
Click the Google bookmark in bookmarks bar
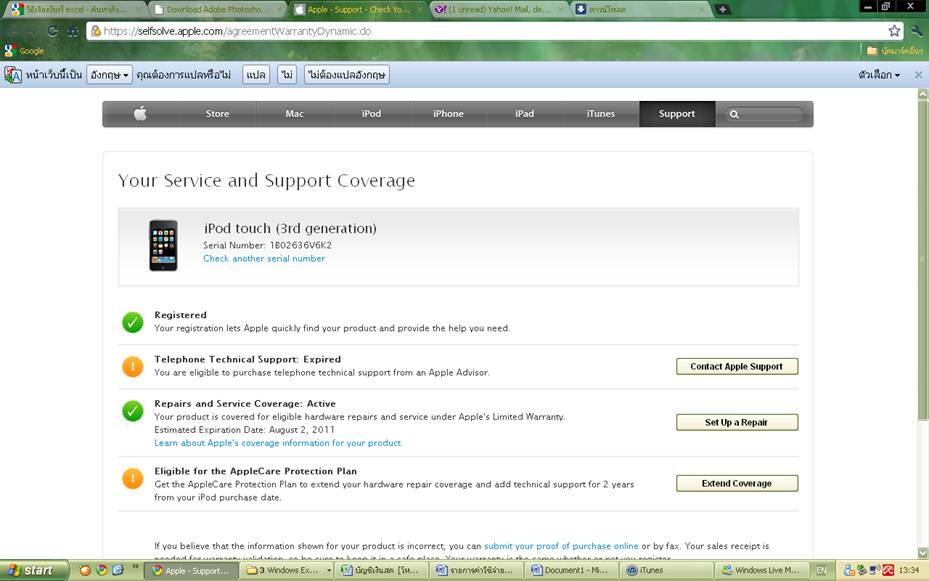coord(24,51)
